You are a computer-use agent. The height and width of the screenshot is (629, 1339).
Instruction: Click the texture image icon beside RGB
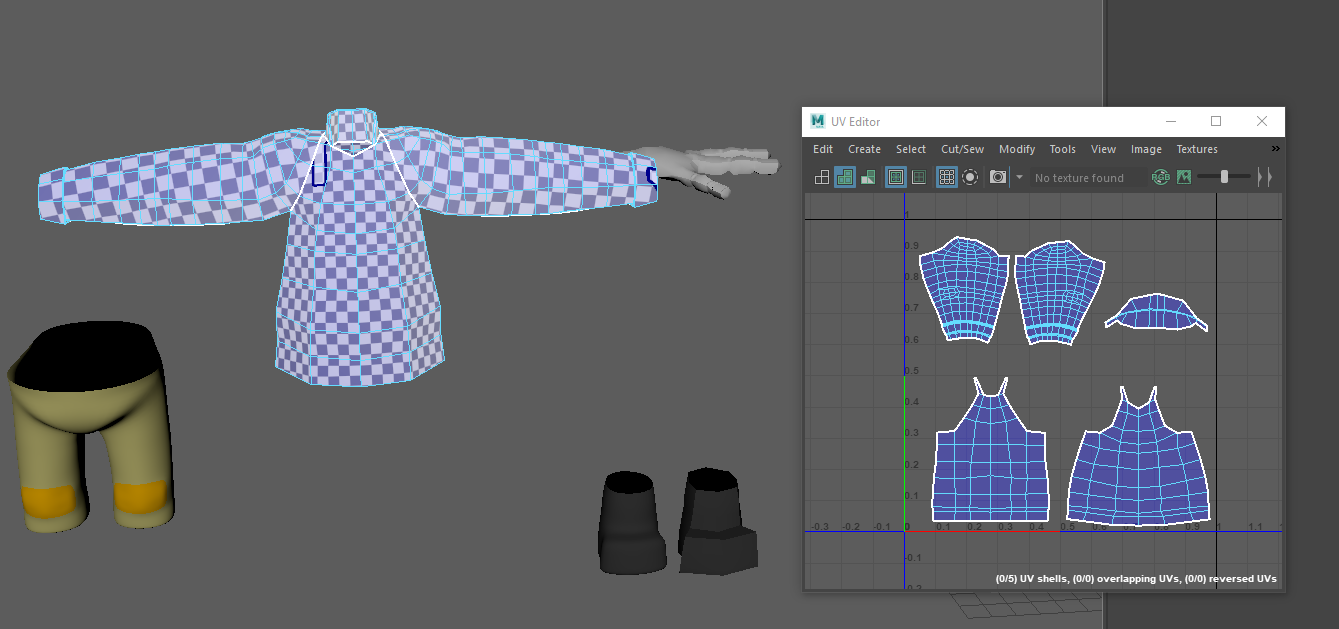point(1183,176)
